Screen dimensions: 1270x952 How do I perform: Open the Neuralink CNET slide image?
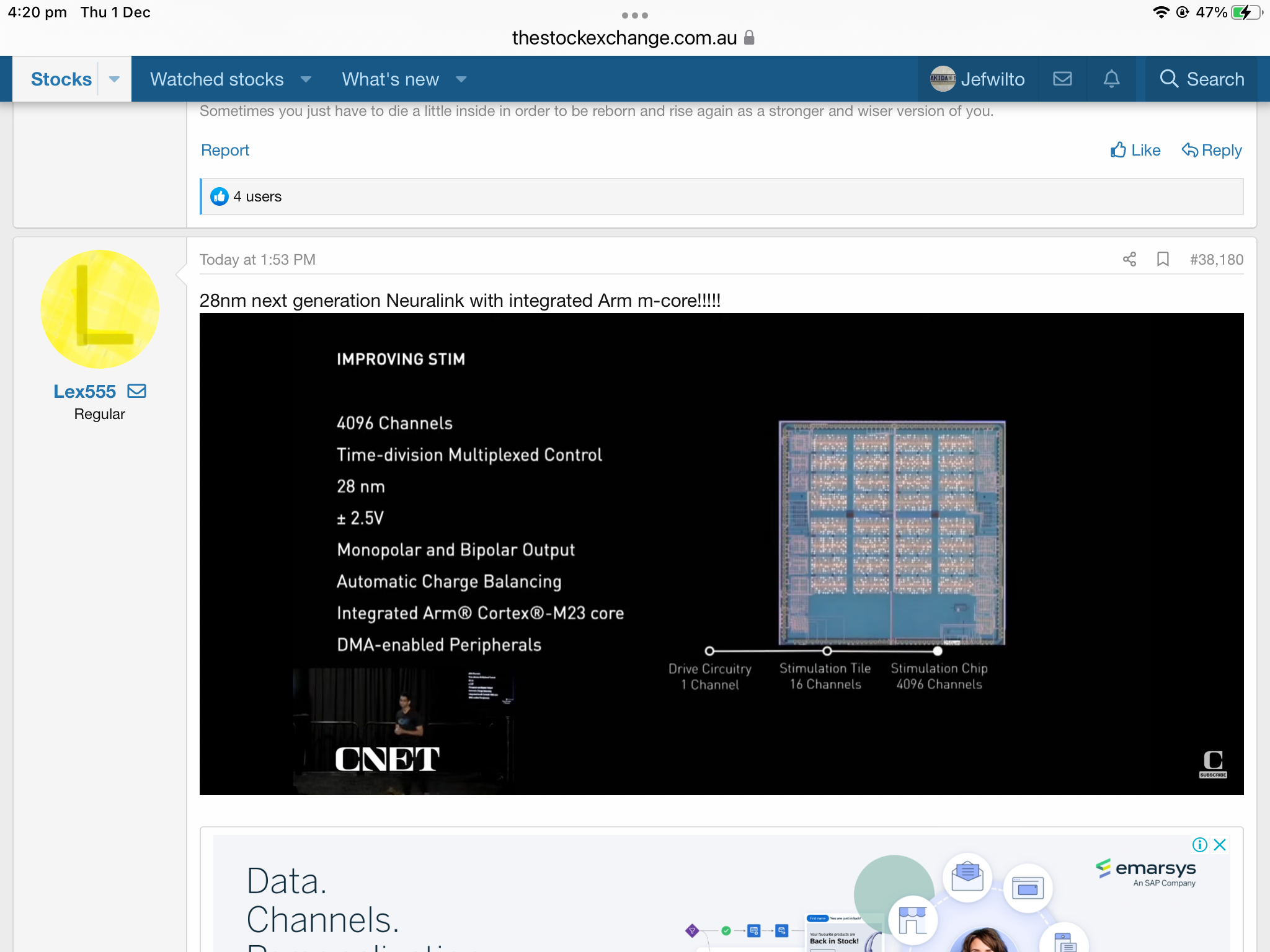[x=721, y=554]
